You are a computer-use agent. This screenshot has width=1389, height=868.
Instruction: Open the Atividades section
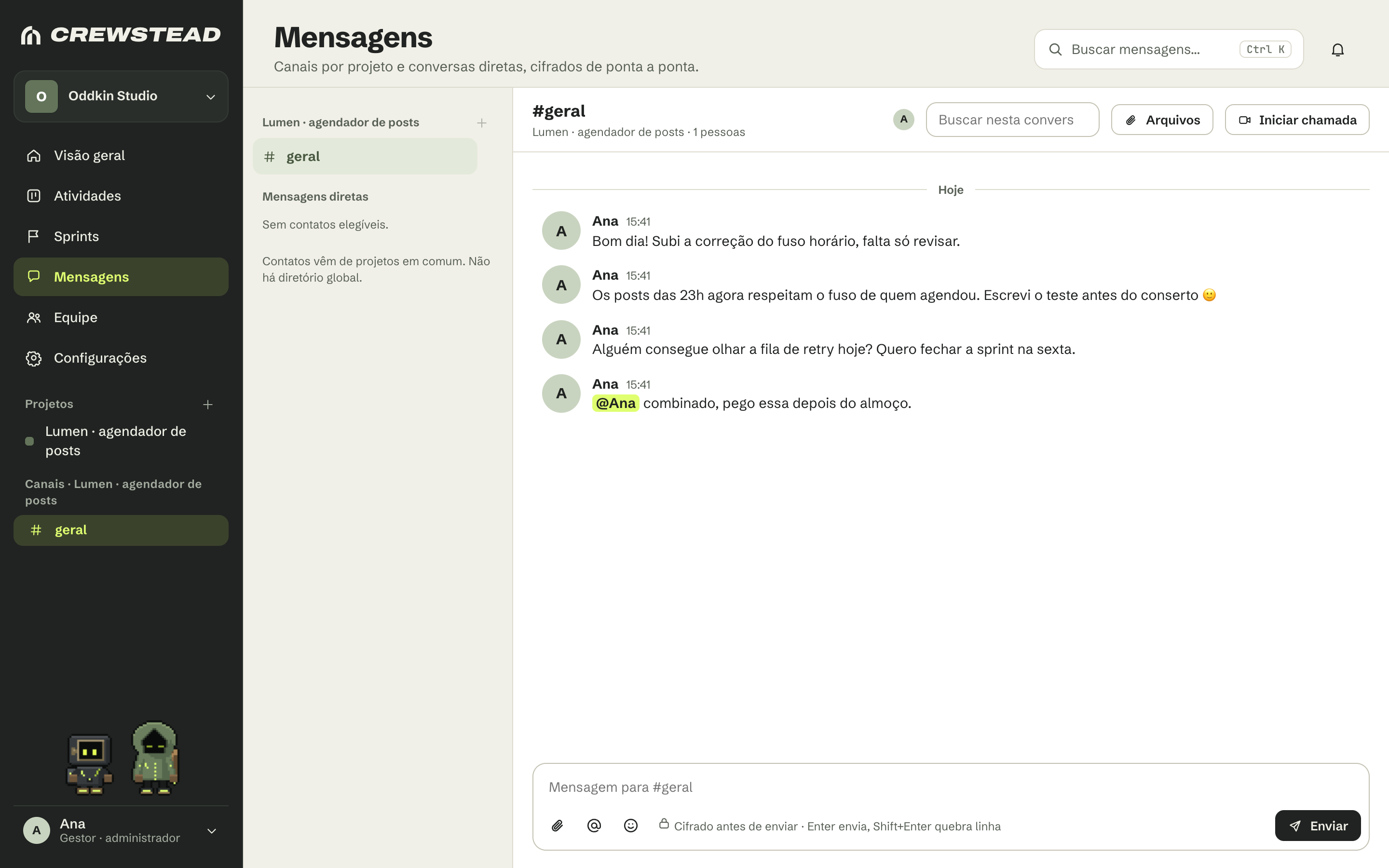121,196
